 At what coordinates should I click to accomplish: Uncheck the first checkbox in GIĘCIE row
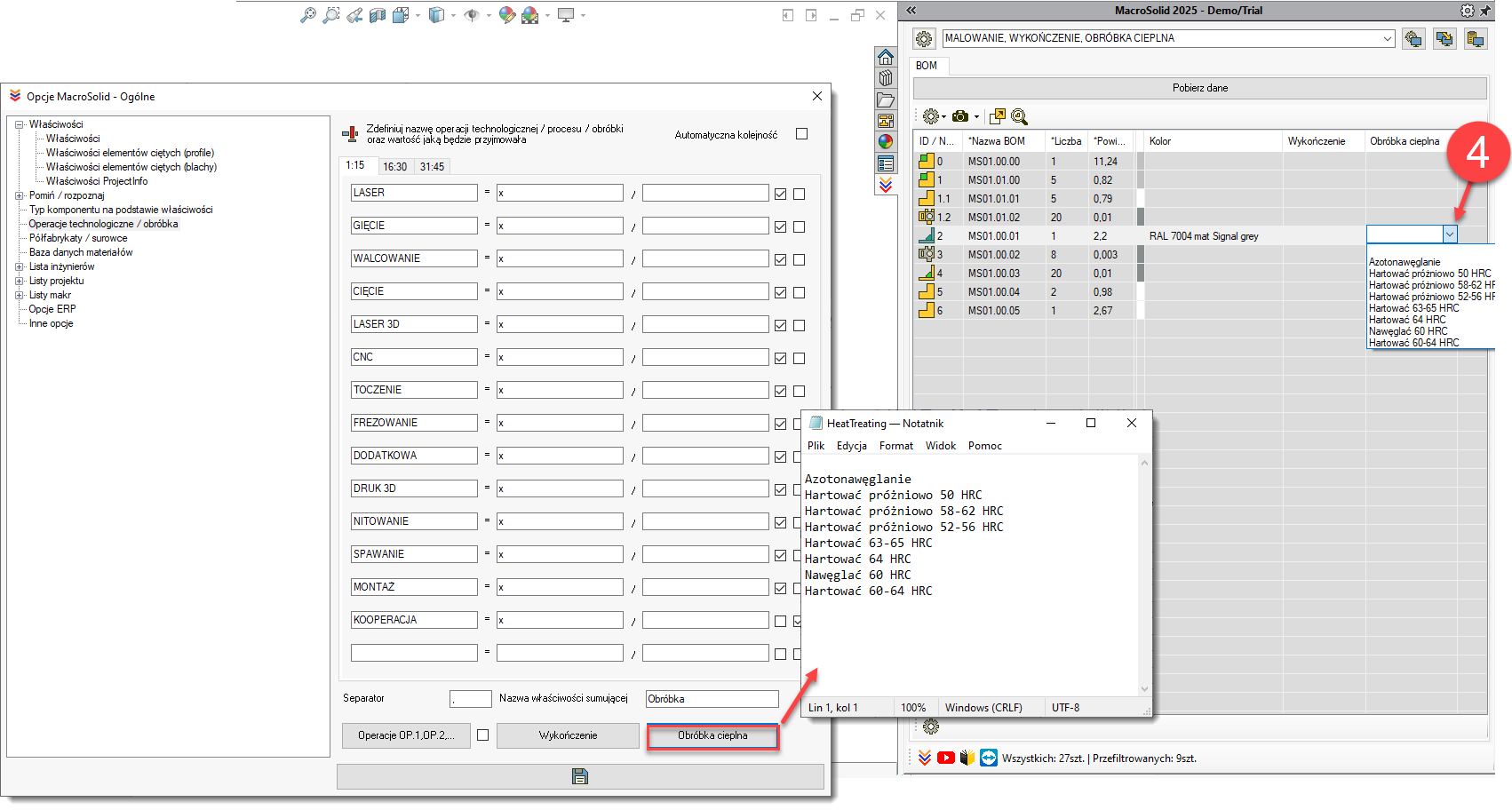coord(781,226)
